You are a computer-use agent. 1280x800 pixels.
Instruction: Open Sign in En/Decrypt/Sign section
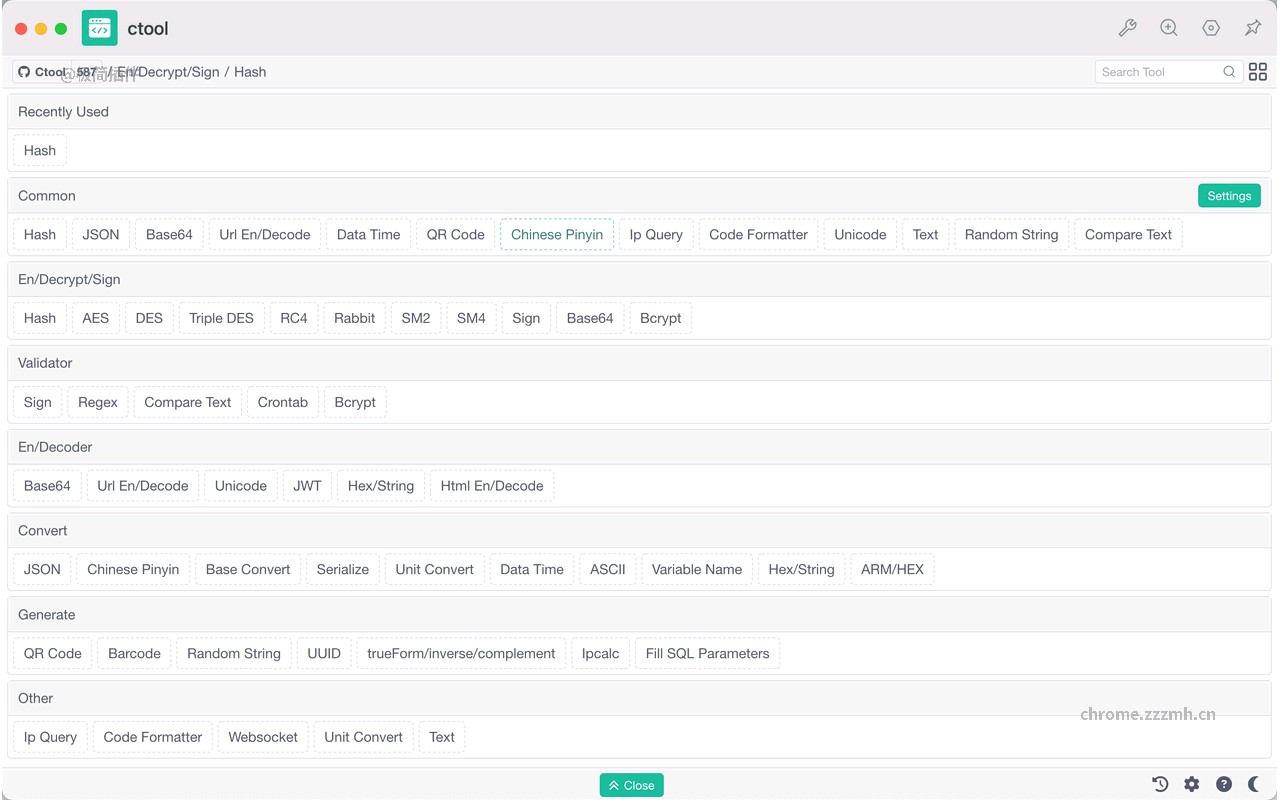tap(526, 319)
